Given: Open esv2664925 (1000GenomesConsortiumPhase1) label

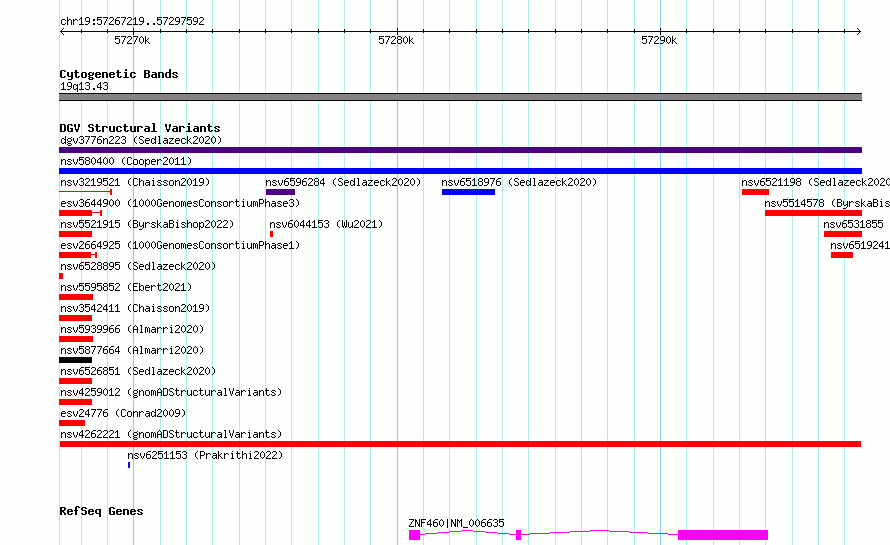Looking at the screenshot, I should click(180, 245).
